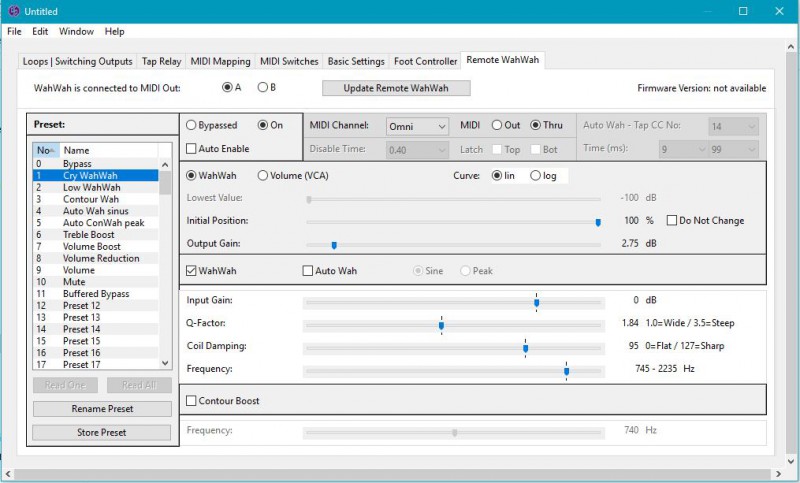Select the Treble Boost preset
Screen dimensions: 800x483
(x=88, y=235)
